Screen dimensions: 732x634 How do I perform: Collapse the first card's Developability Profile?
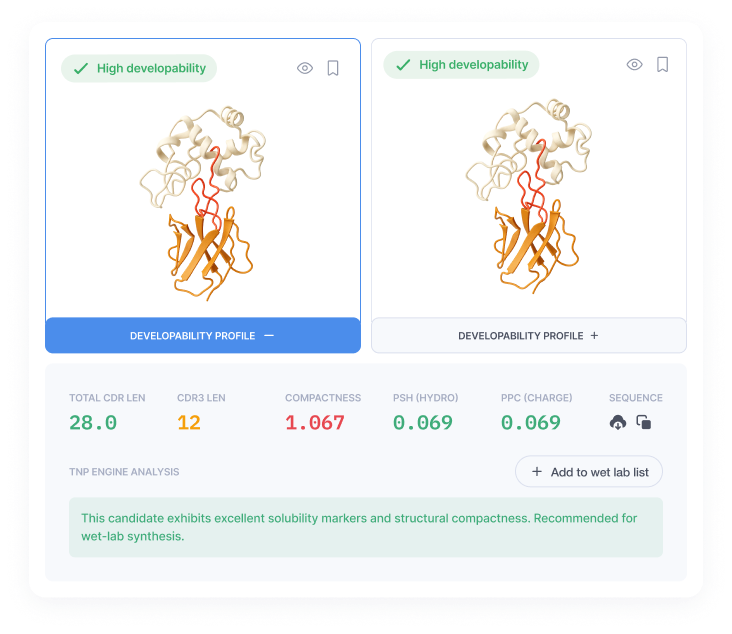(203, 336)
